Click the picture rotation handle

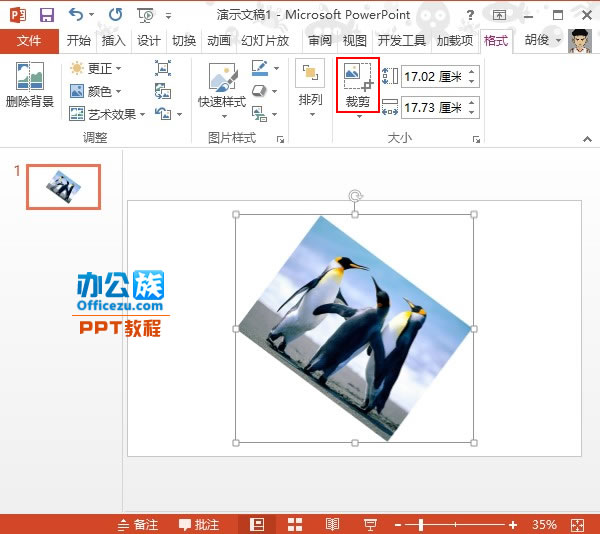[x=355, y=196]
